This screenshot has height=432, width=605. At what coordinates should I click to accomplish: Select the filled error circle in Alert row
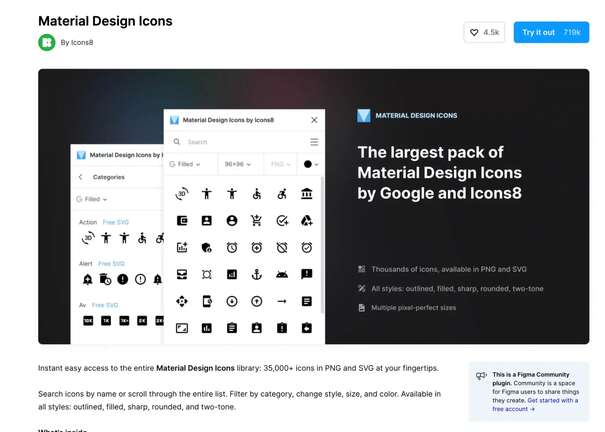click(123, 279)
